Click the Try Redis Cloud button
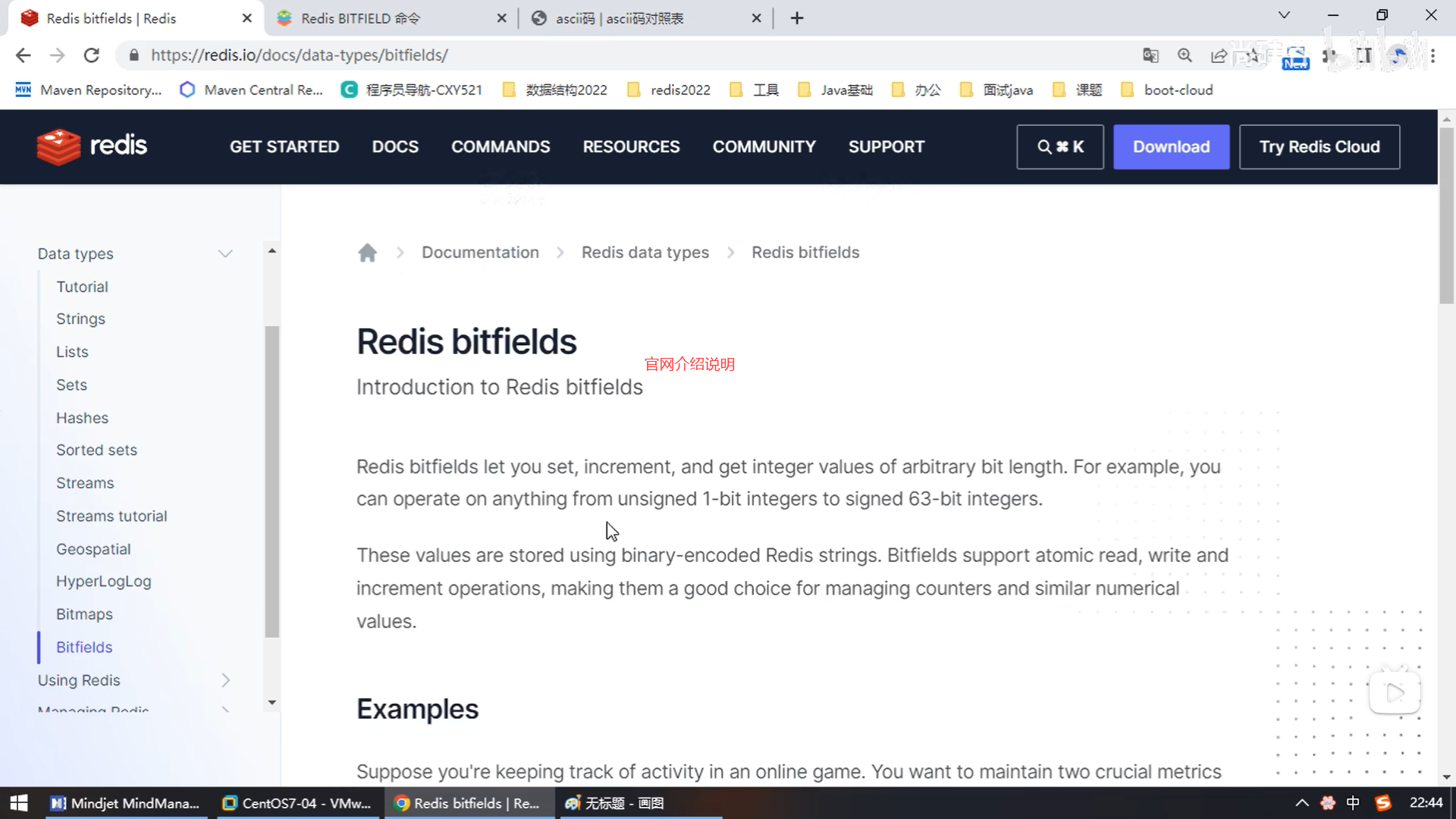Viewport: 1456px width, 819px height. click(1319, 147)
